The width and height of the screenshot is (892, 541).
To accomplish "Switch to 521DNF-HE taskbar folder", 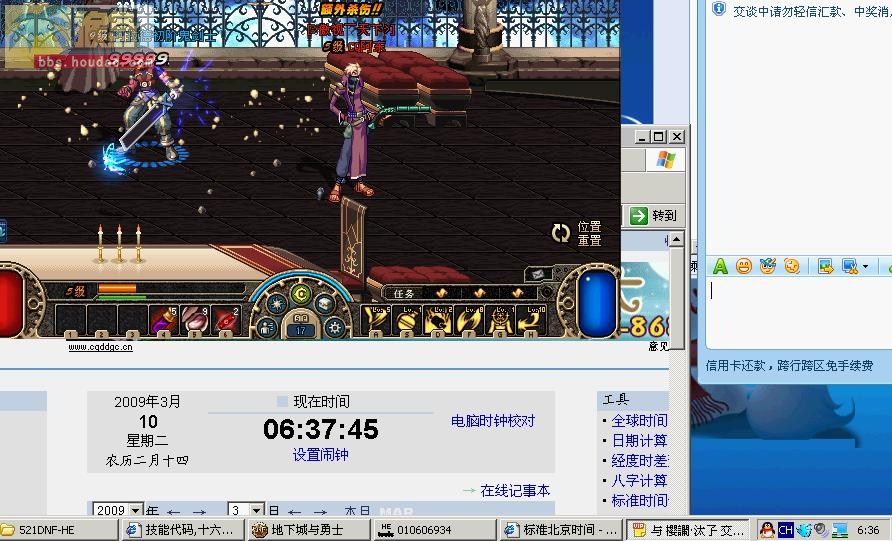I will click(59, 530).
